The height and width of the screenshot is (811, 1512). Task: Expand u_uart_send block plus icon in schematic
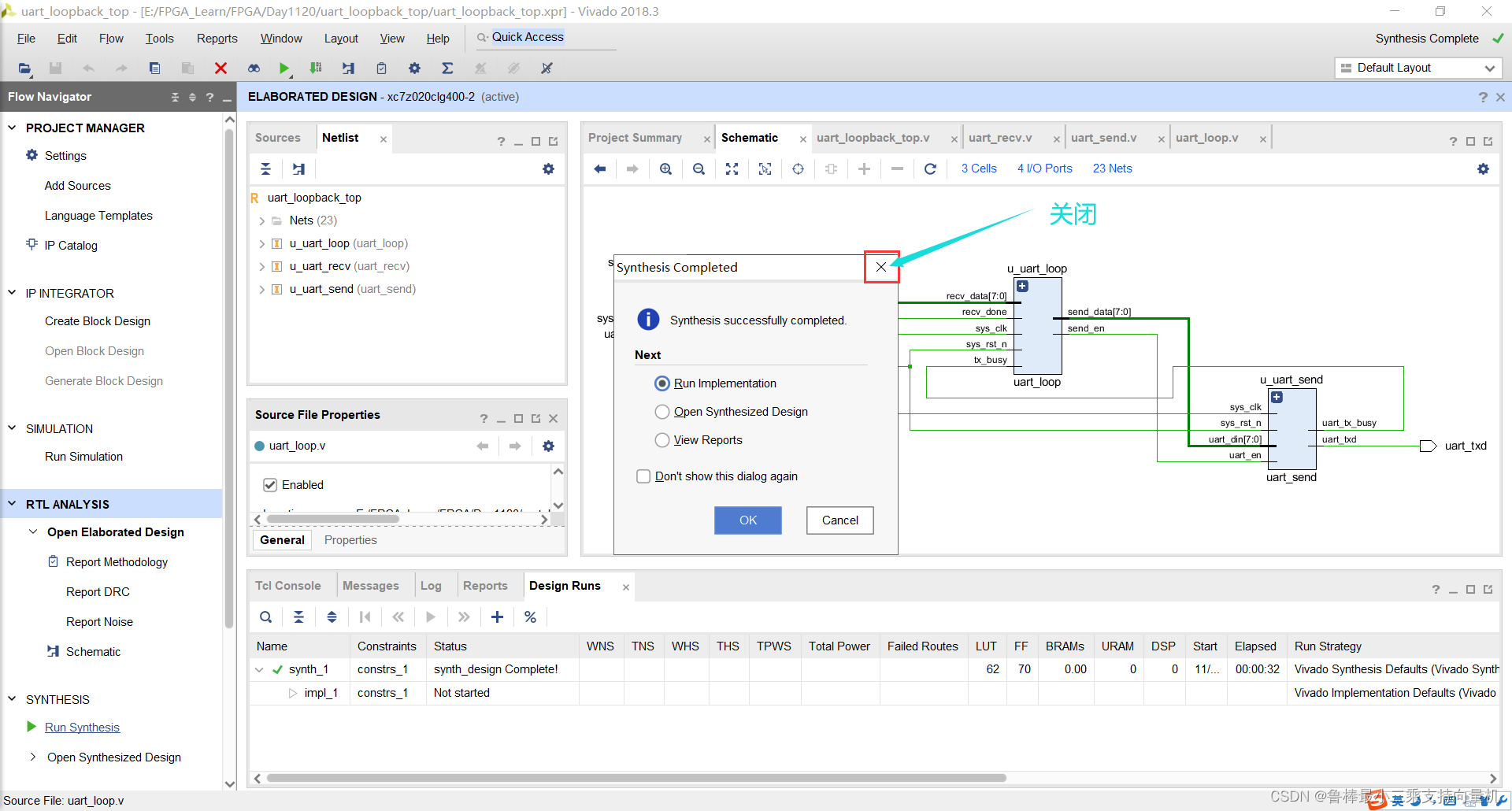[1277, 398]
